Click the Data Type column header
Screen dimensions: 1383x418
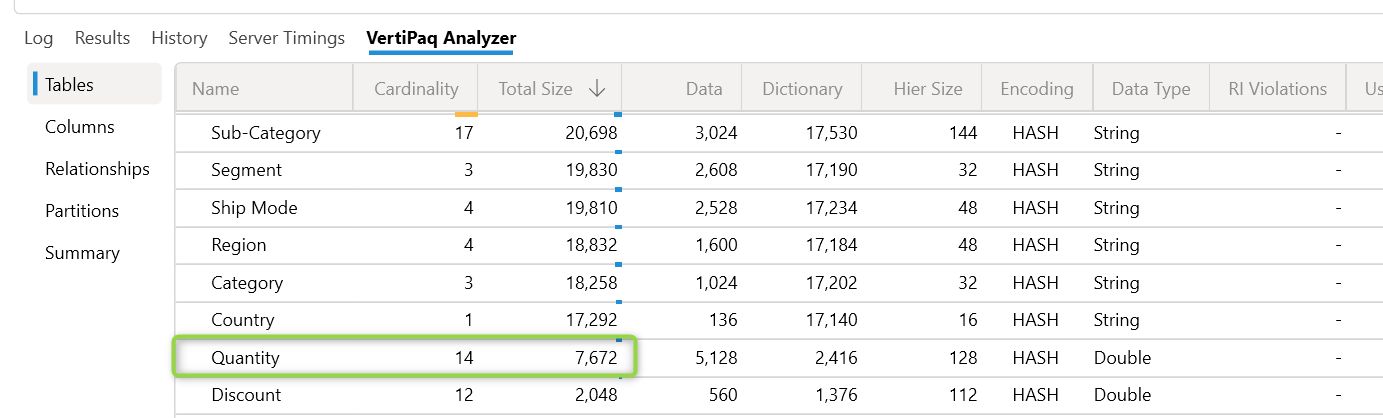(1151, 89)
